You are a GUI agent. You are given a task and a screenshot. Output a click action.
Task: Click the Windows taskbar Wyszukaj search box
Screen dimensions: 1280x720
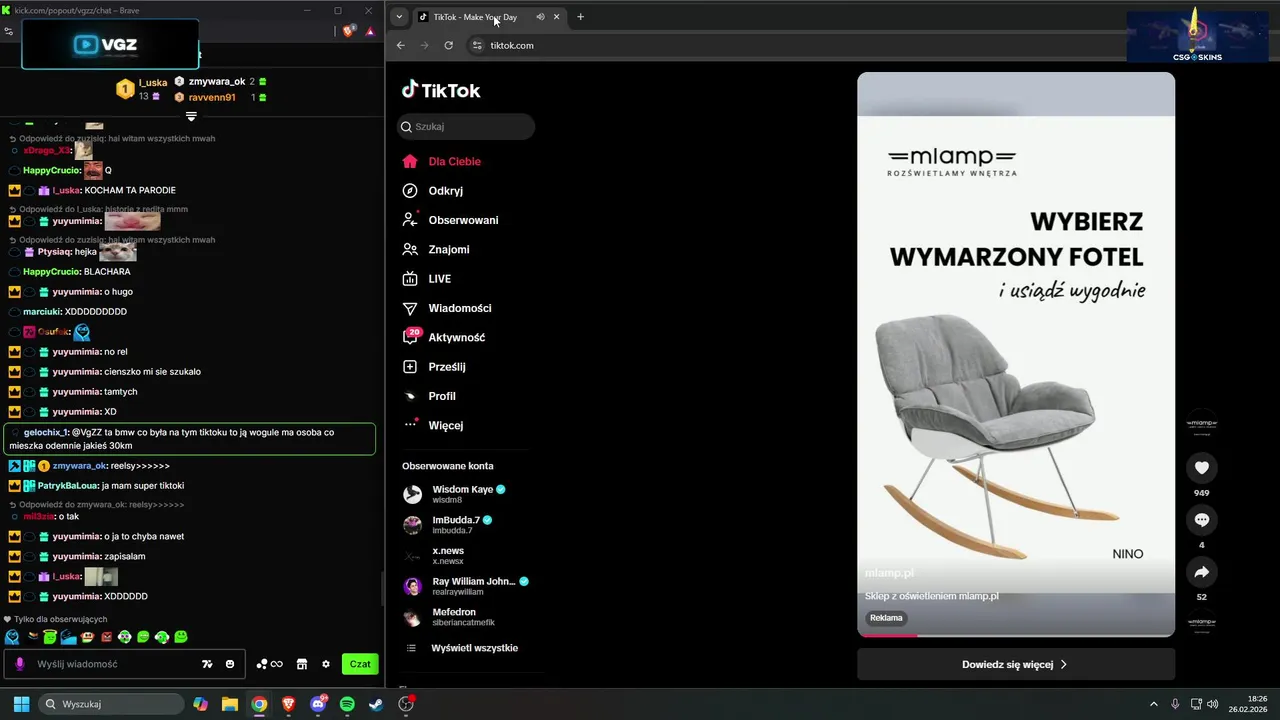[x=110, y=704]
